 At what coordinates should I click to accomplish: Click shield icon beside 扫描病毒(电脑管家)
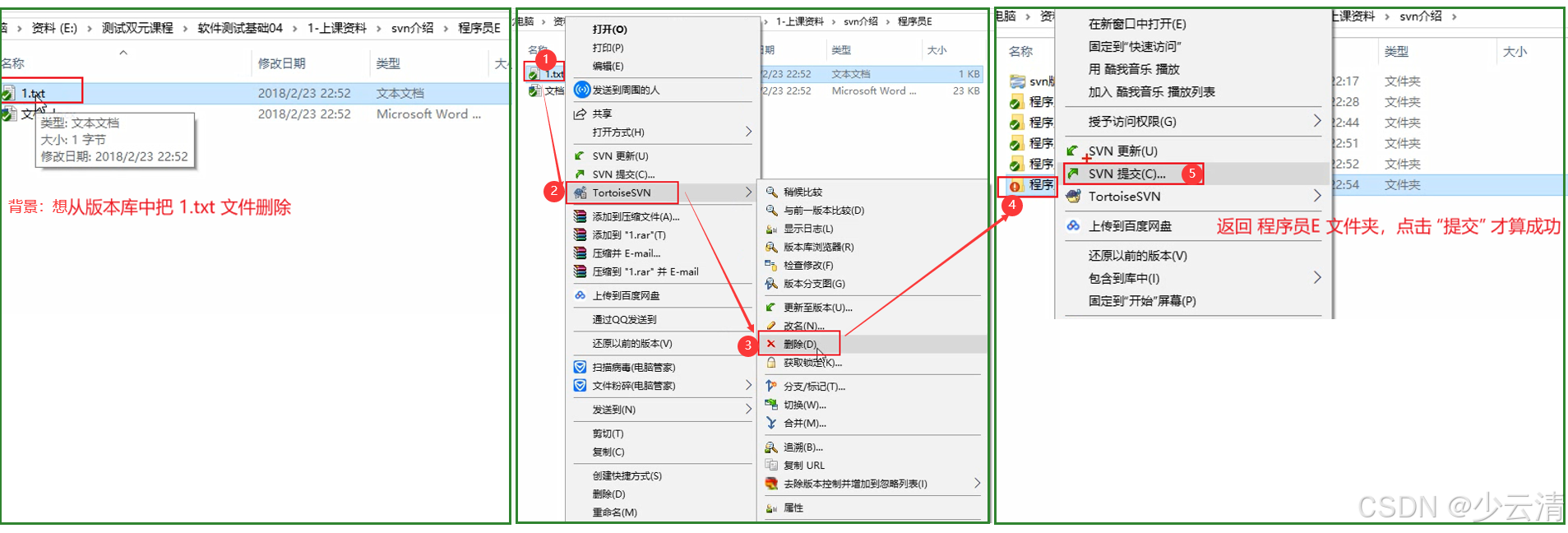(x=580, y=367)
